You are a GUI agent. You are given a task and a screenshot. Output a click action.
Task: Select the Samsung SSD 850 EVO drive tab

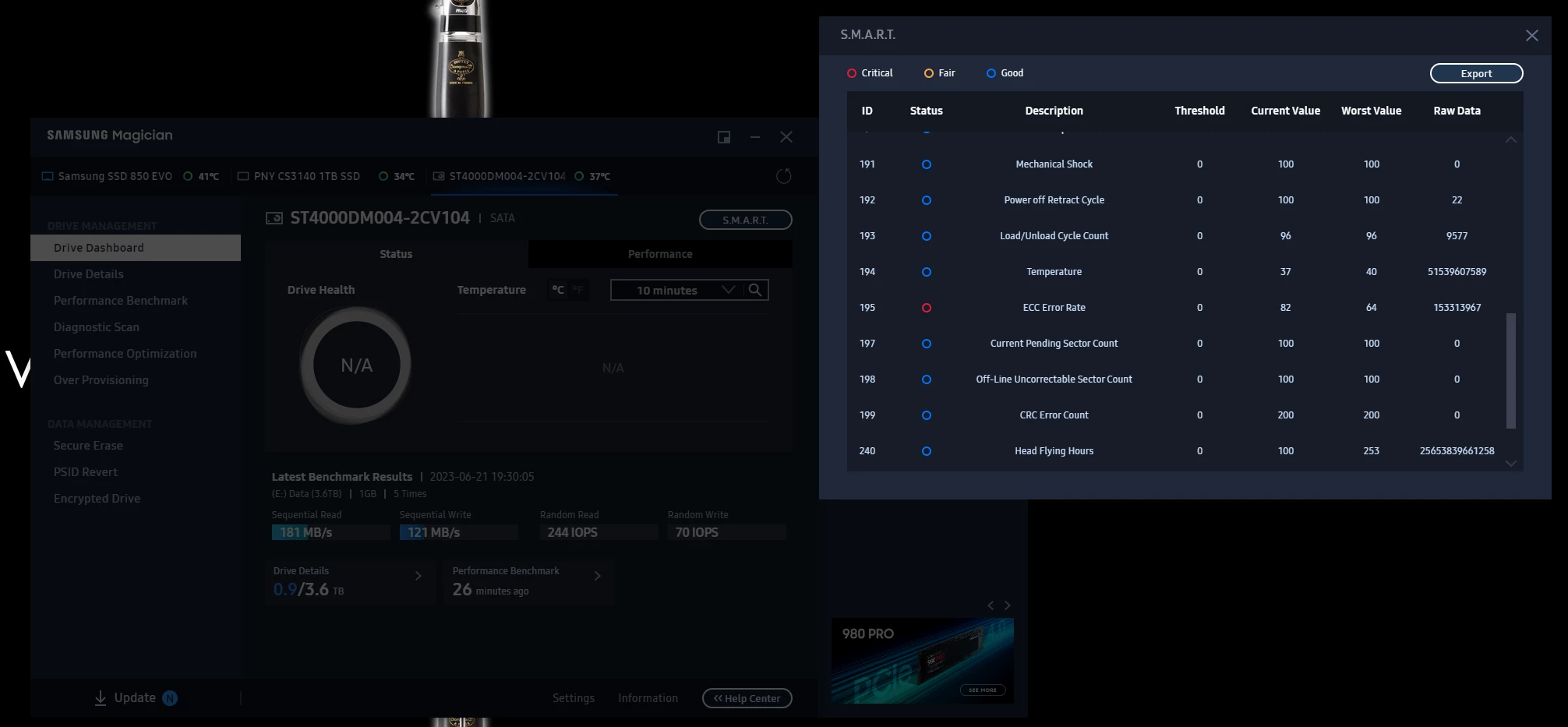[130, 176]
